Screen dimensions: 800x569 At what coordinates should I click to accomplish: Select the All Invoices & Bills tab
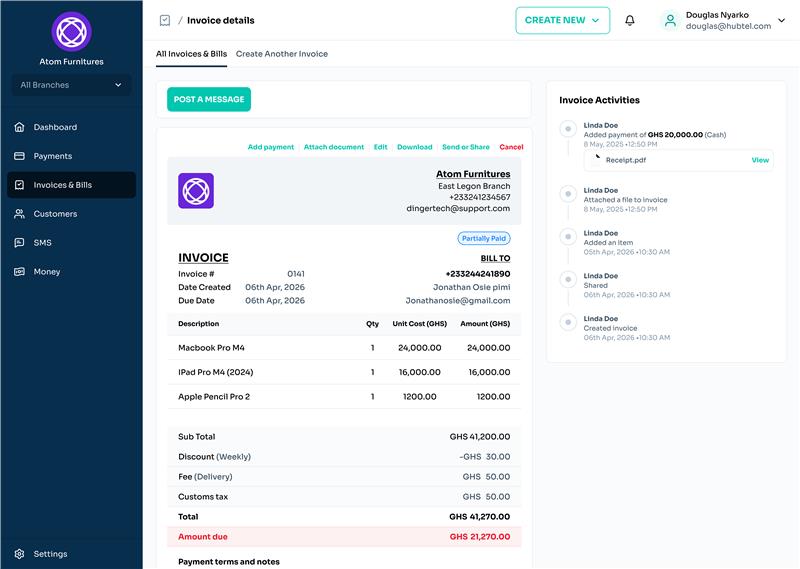pos(191,54)
